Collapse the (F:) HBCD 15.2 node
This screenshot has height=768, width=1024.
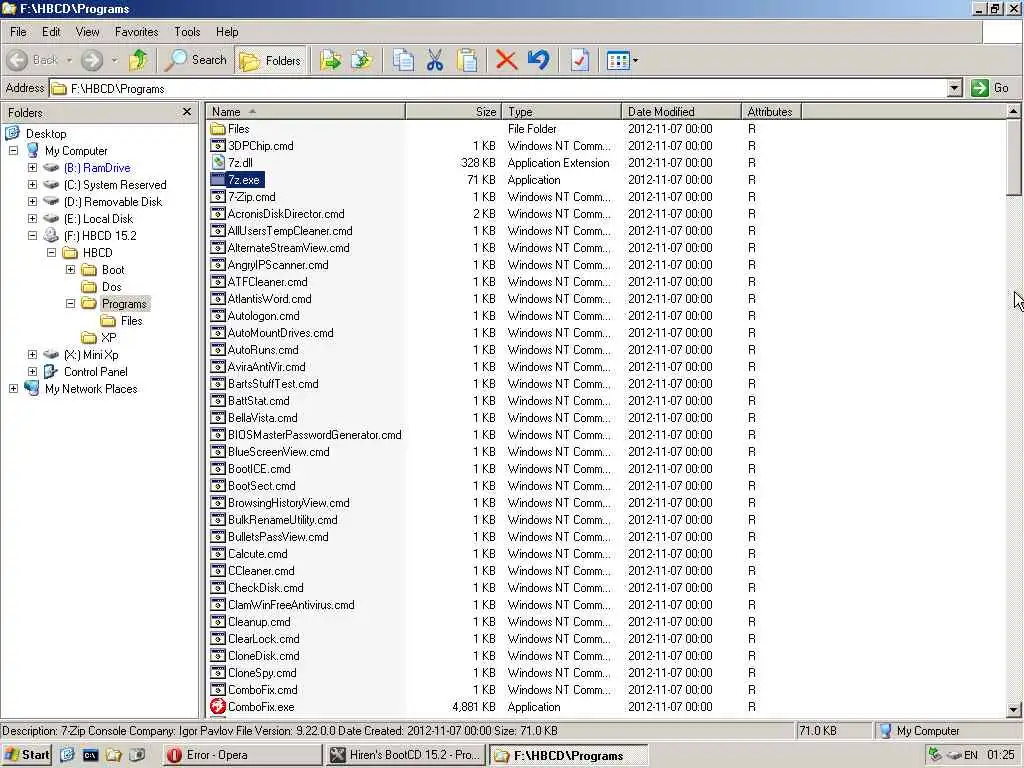pos(32,236)
